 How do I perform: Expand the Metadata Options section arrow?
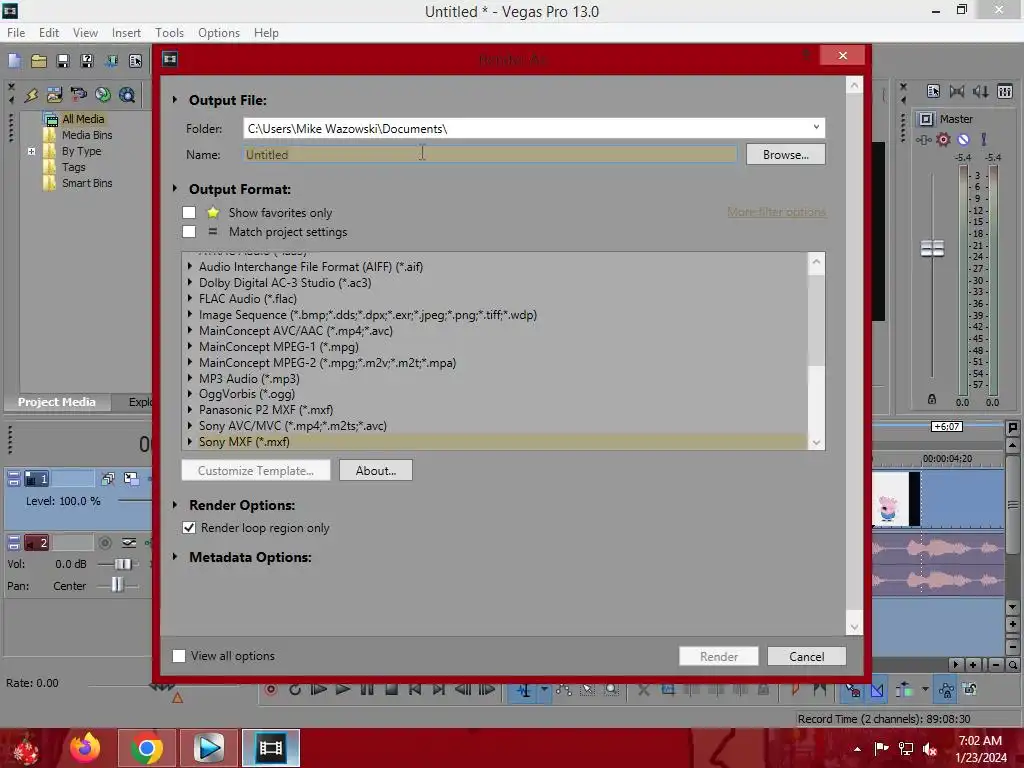(175, 557)
